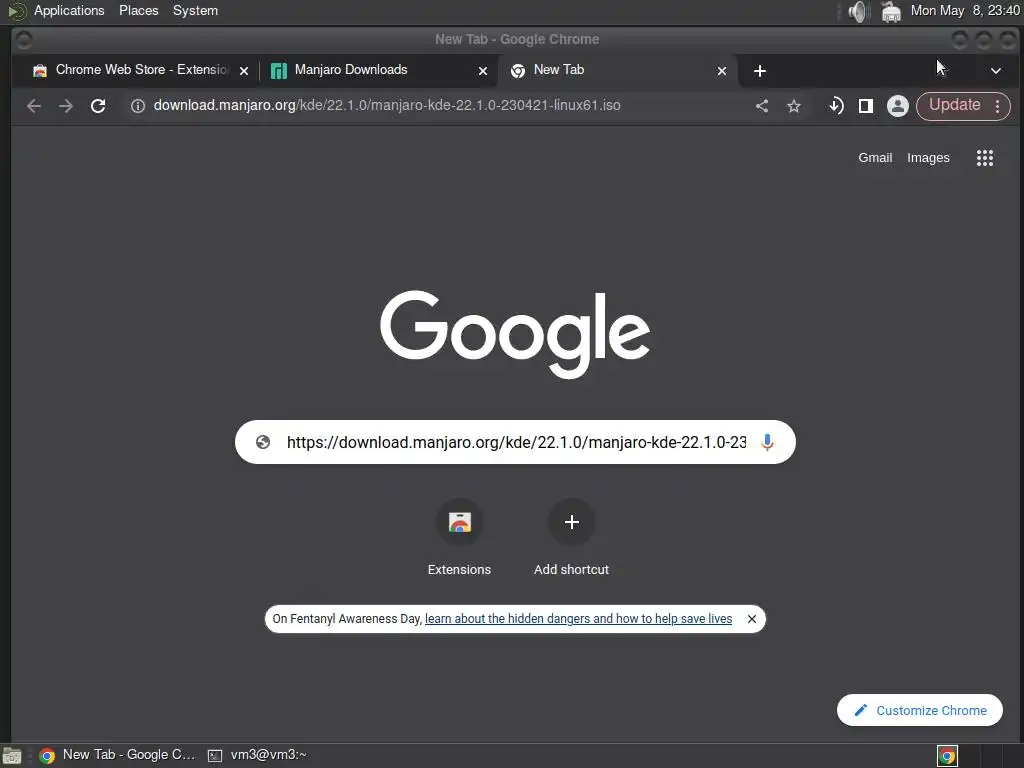Show desktop via bottom-left panel icon

pyautogui.click(x=12, y=756)
